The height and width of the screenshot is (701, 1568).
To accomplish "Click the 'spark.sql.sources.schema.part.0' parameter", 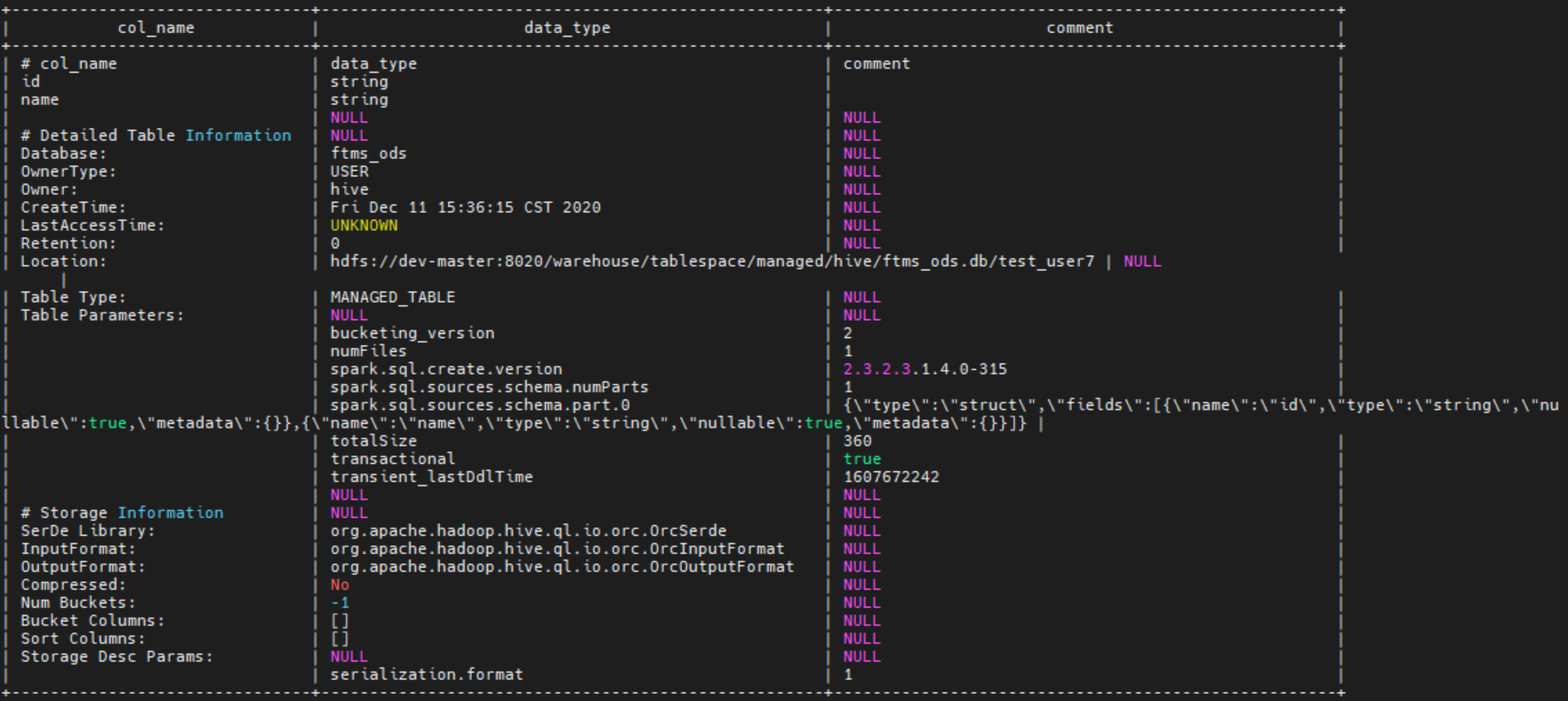I will click(480, 405).
